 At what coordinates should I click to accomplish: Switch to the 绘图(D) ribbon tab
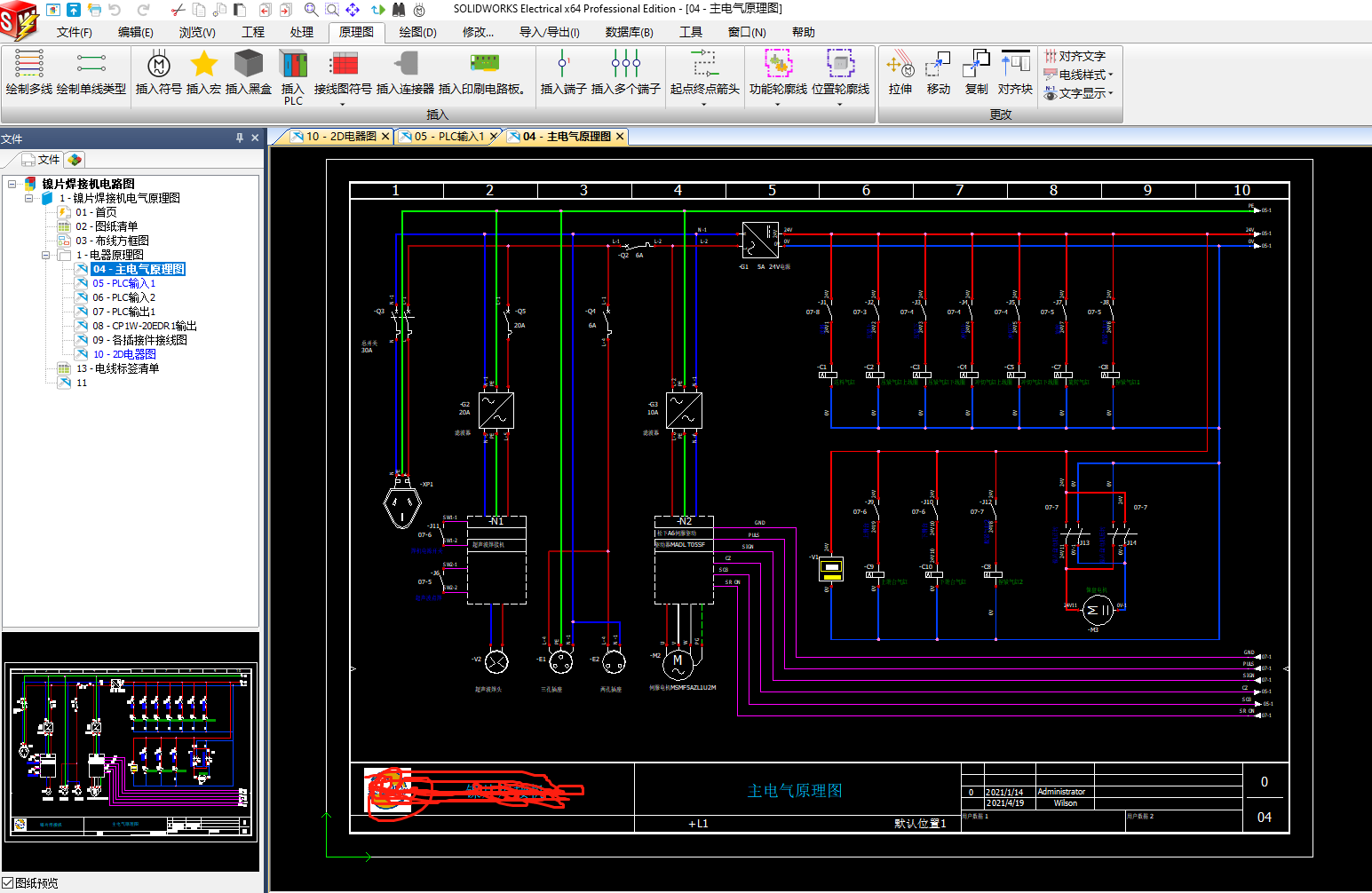tap(417, 32)
